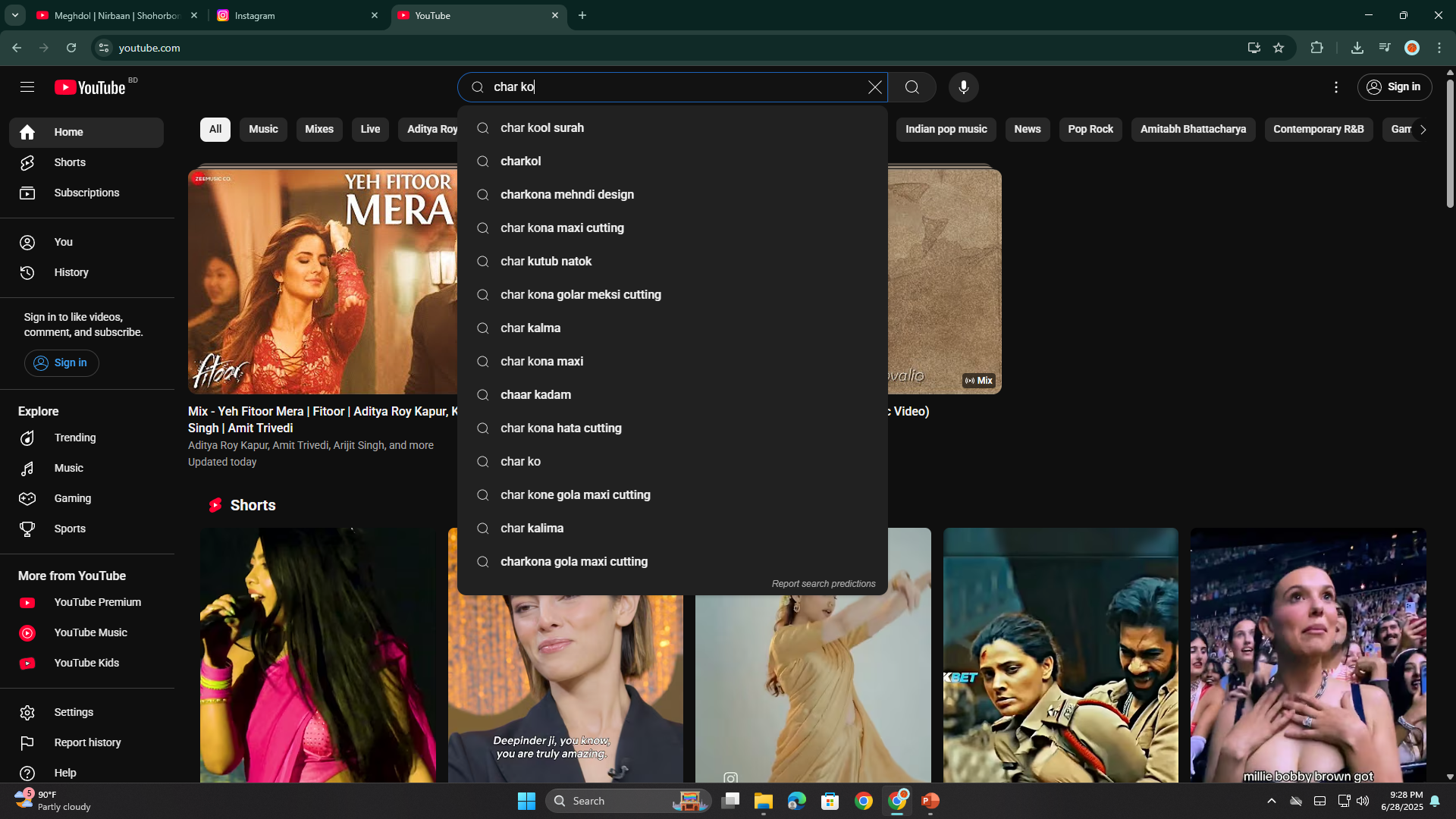Select the Live filter chip

(370, 129)
